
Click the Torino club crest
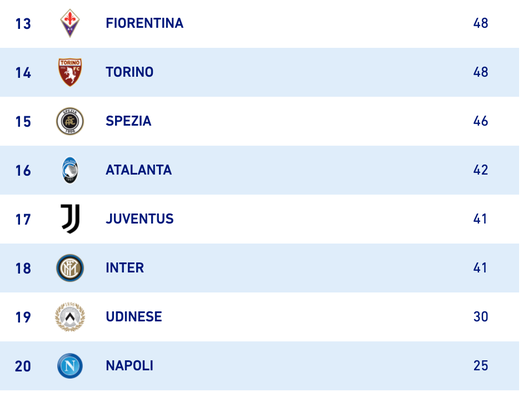[x=70, y=72]
